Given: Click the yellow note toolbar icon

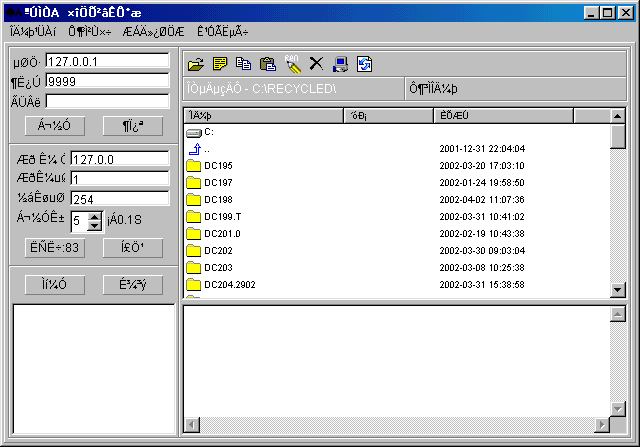Looking at the screenshot, I should pyautogui.click(x=220, y=64).
